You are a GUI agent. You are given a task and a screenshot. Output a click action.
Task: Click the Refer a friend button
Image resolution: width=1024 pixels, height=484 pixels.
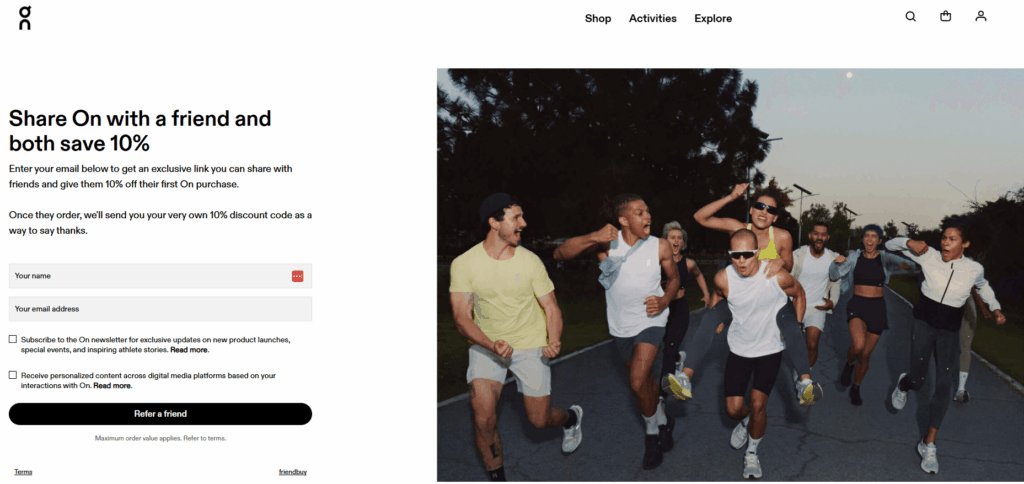[160, 414]
